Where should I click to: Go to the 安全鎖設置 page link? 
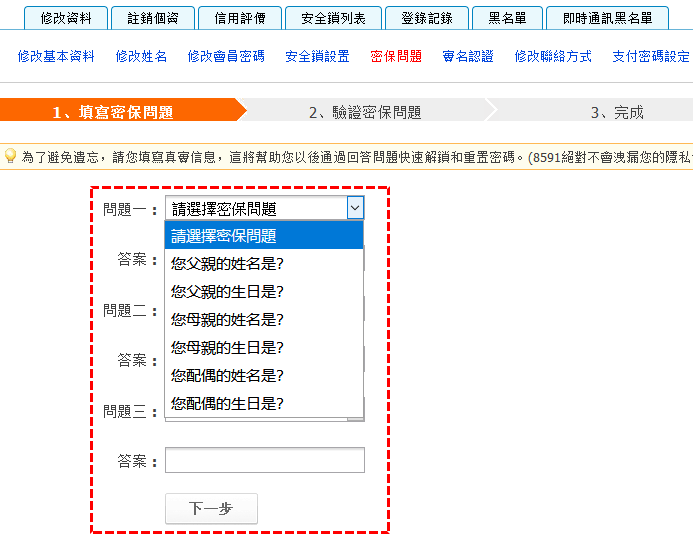(x=317, y=56)
